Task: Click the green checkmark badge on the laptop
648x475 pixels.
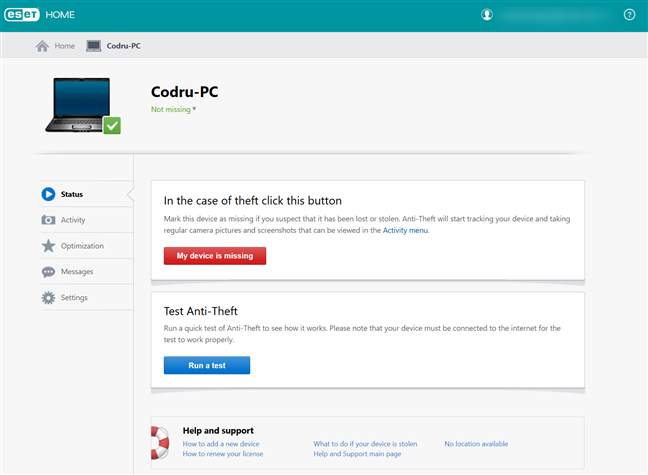Action: click(112, 126)
